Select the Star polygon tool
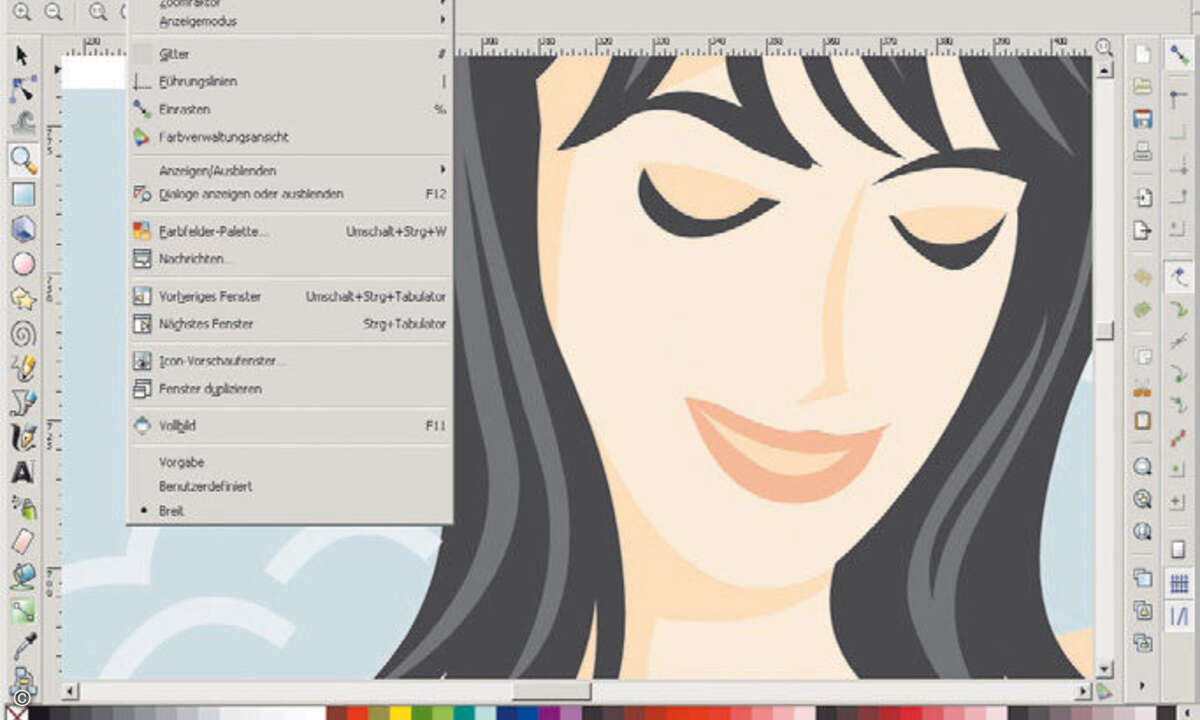 click(x=22, y=298)
